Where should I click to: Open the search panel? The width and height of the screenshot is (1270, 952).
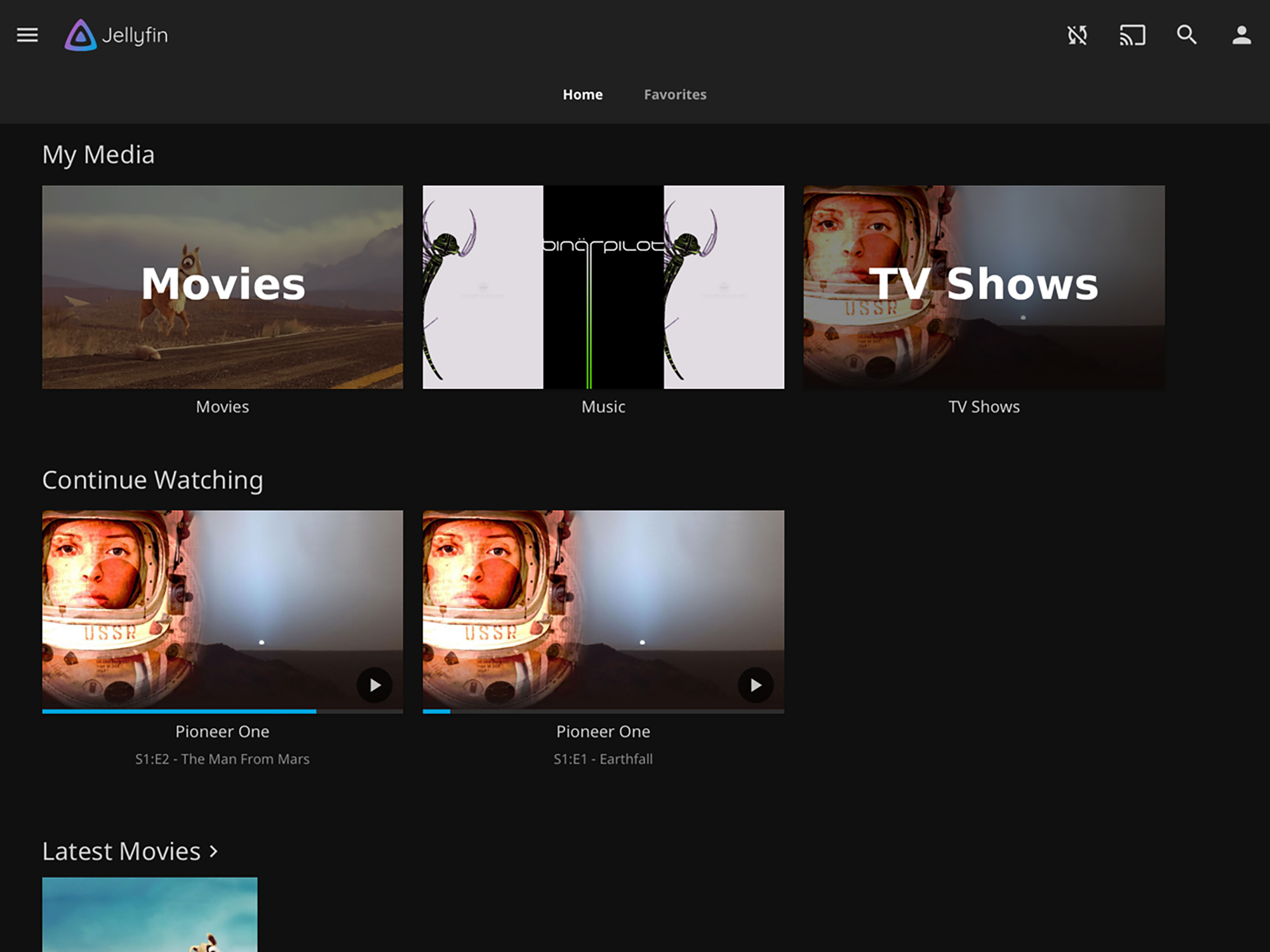pos(1186,36)
